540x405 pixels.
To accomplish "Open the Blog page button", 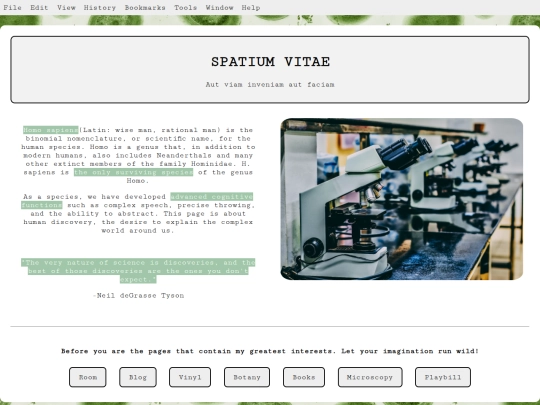I will (138, 377).
